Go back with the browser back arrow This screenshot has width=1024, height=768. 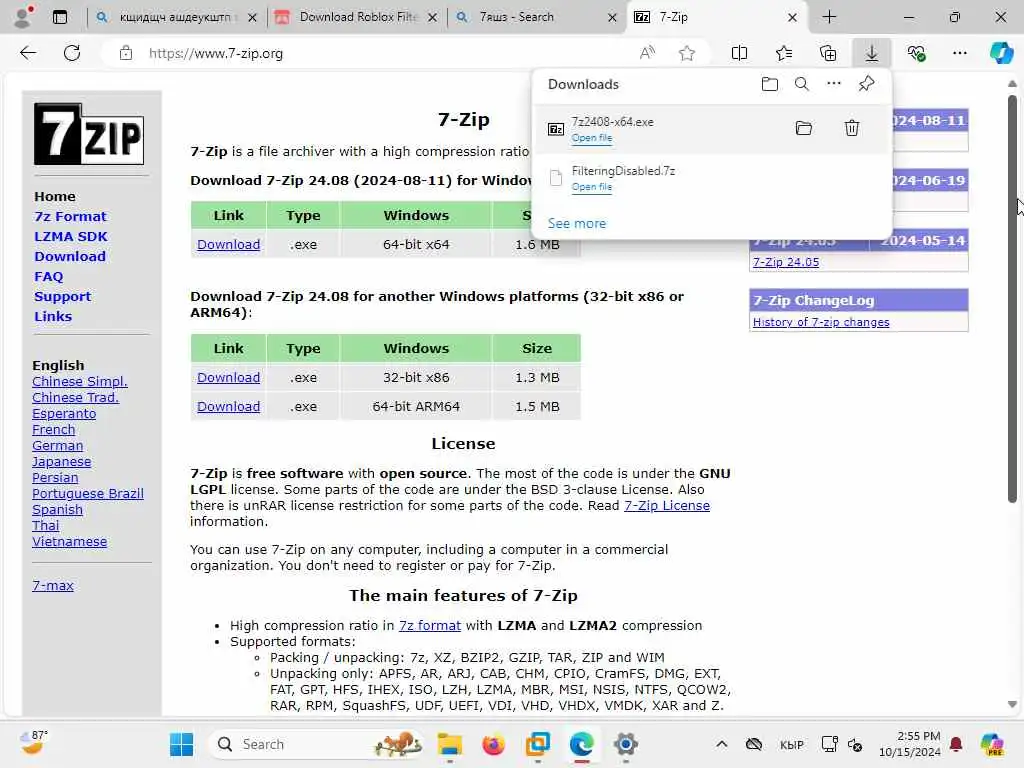(x=28, y=53)
